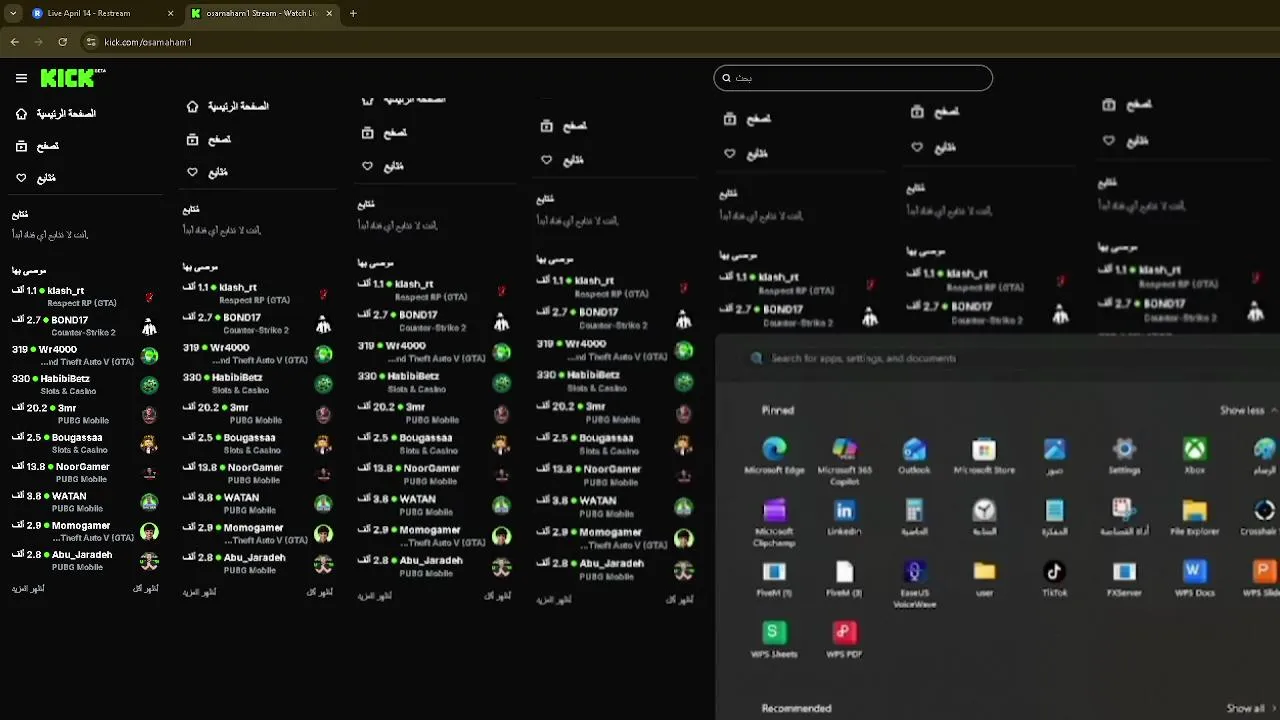Click the browser forward arrow
1280x720 pixels.
(38, 42)
